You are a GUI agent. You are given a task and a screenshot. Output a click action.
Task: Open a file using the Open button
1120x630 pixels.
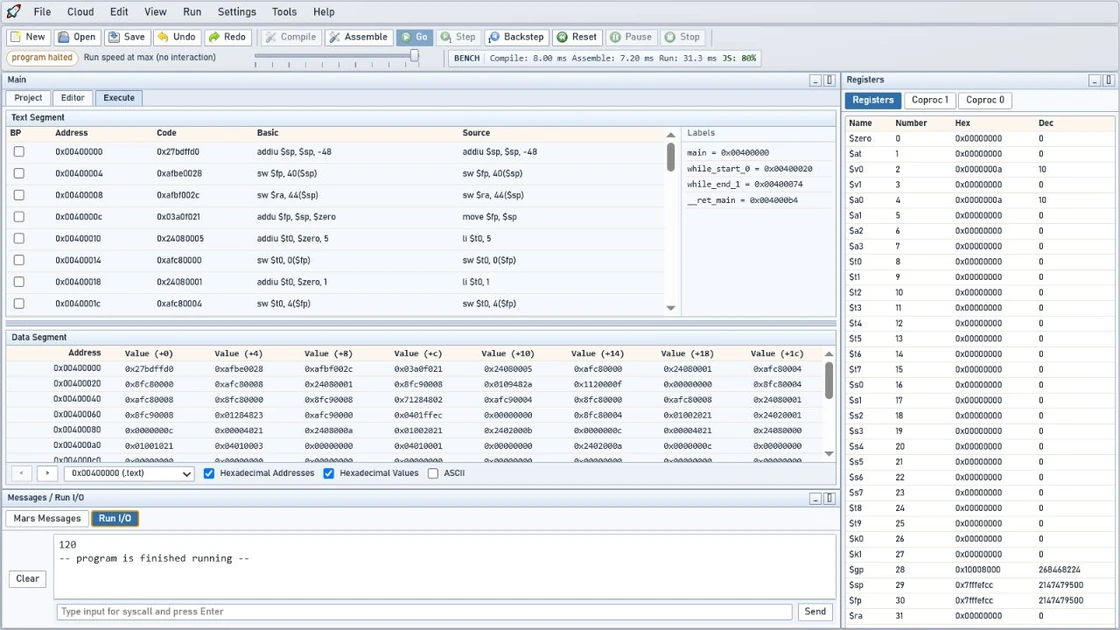76,37
